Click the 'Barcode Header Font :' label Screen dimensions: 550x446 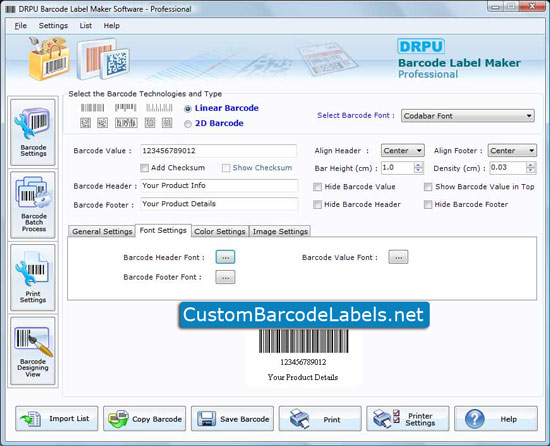pyautogui.click(x=164, y=257)
